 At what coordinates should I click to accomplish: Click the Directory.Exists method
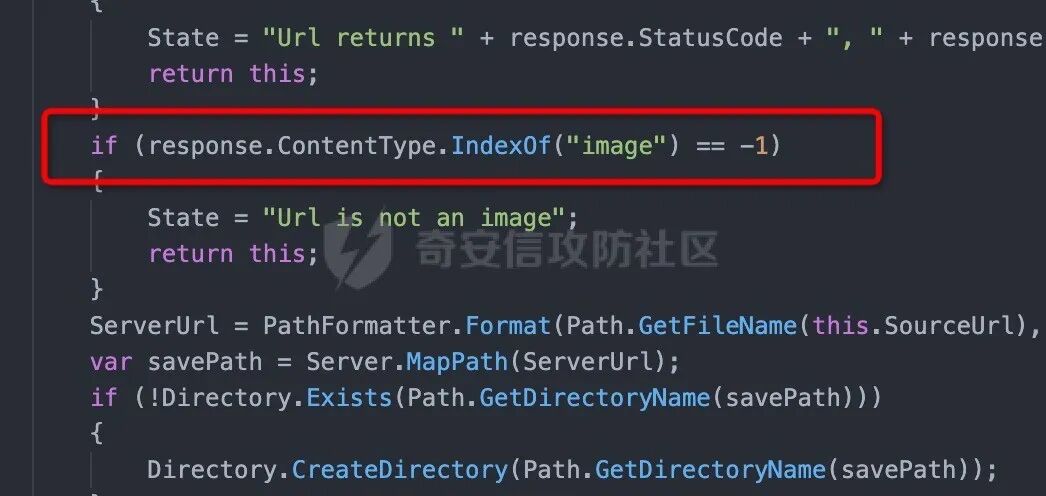click(x=276, y=397)
